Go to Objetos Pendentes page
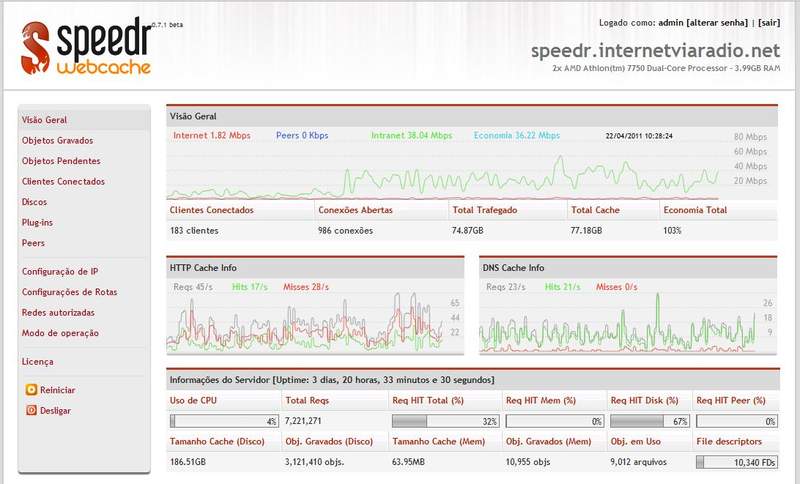The height and width of the screenshot is (484, 800). click(61, 161)
